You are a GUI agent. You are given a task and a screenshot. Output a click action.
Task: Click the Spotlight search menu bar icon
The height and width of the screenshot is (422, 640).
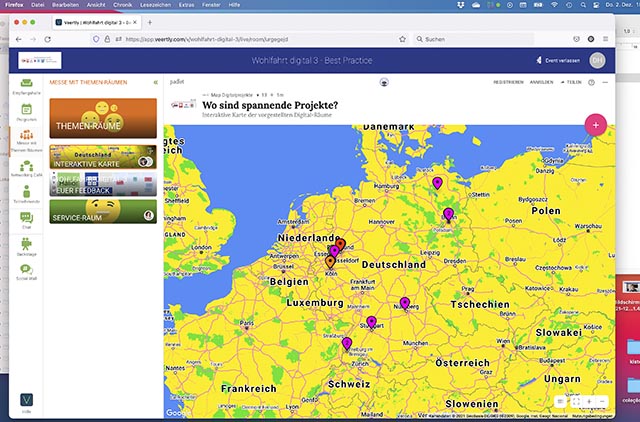583,5
